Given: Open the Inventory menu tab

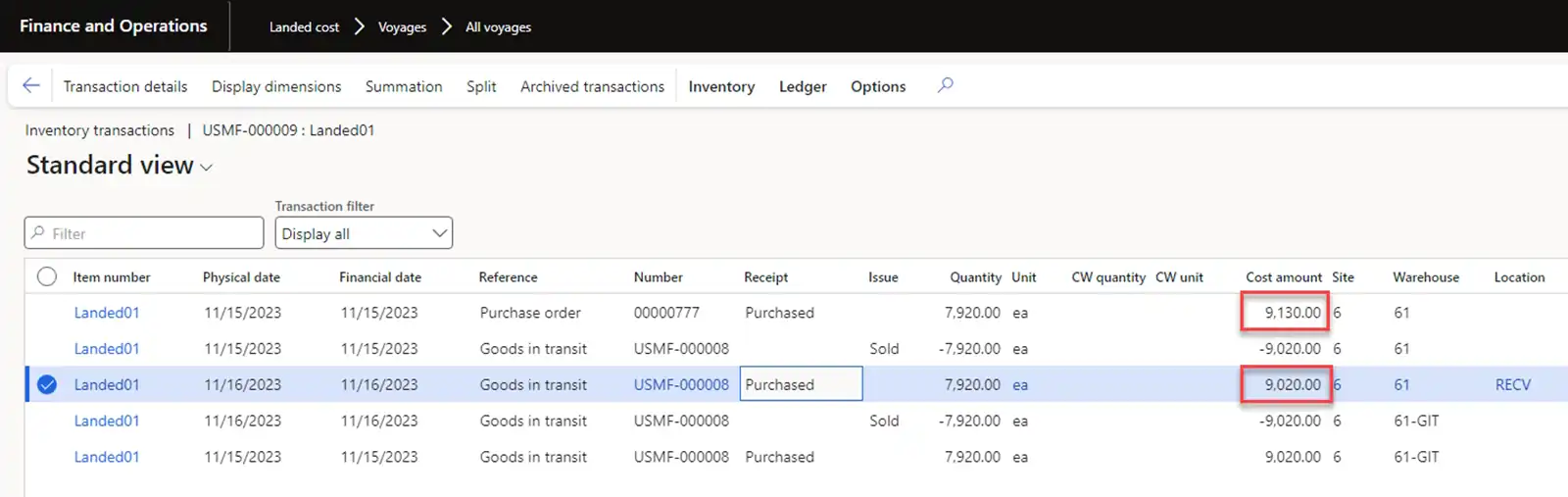Looking at the screenshot, I should coord(721,86).
